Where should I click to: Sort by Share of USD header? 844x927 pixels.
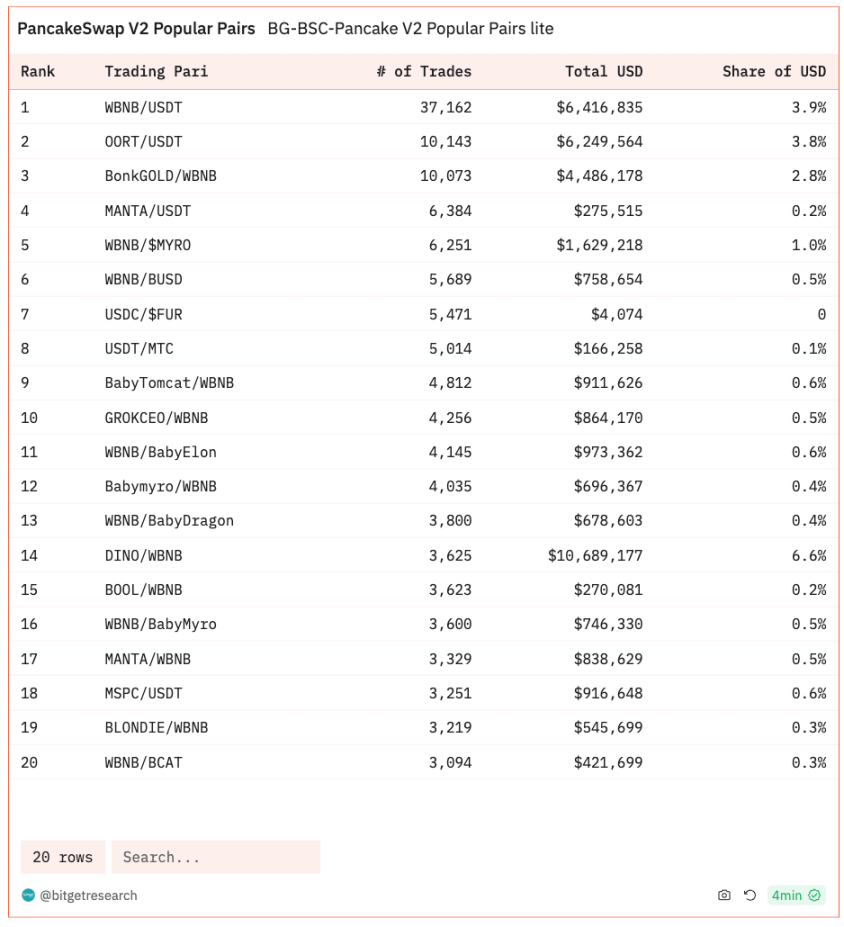[774, 72]
